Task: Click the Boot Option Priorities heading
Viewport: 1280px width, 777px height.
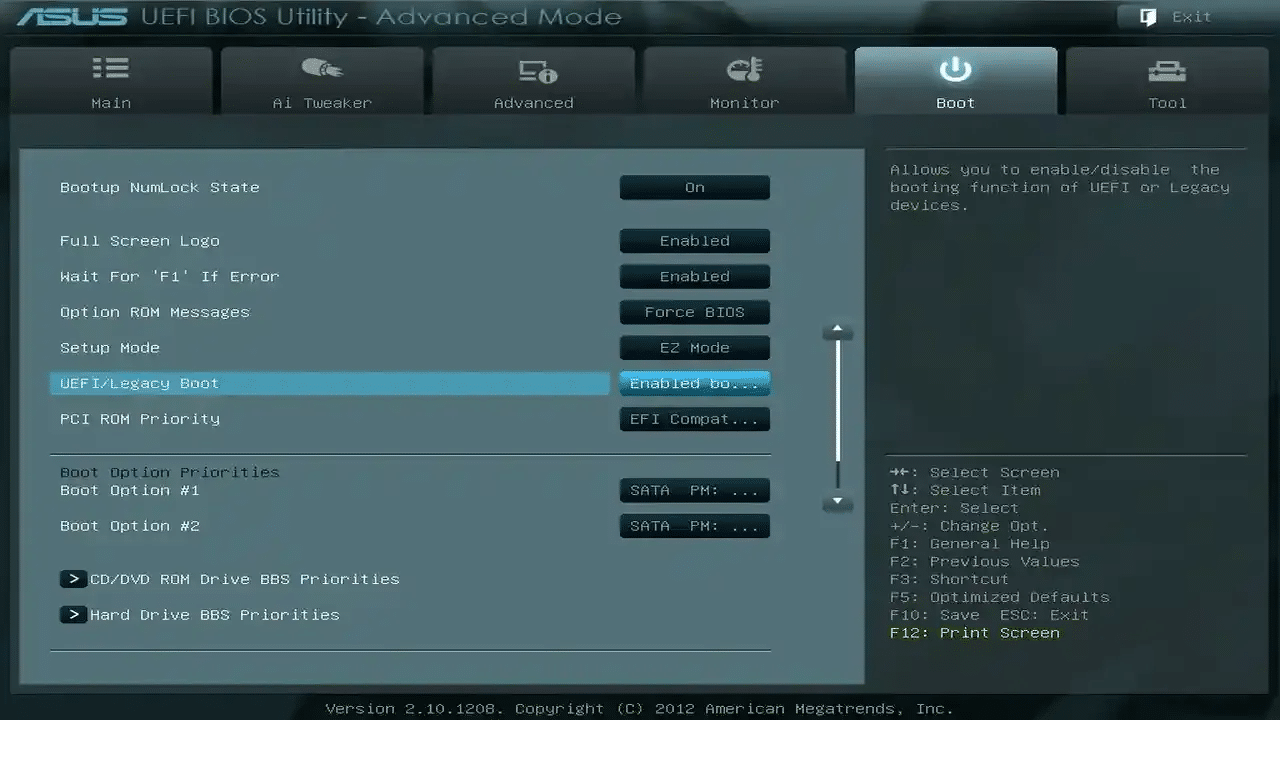Action: point(169,472)
